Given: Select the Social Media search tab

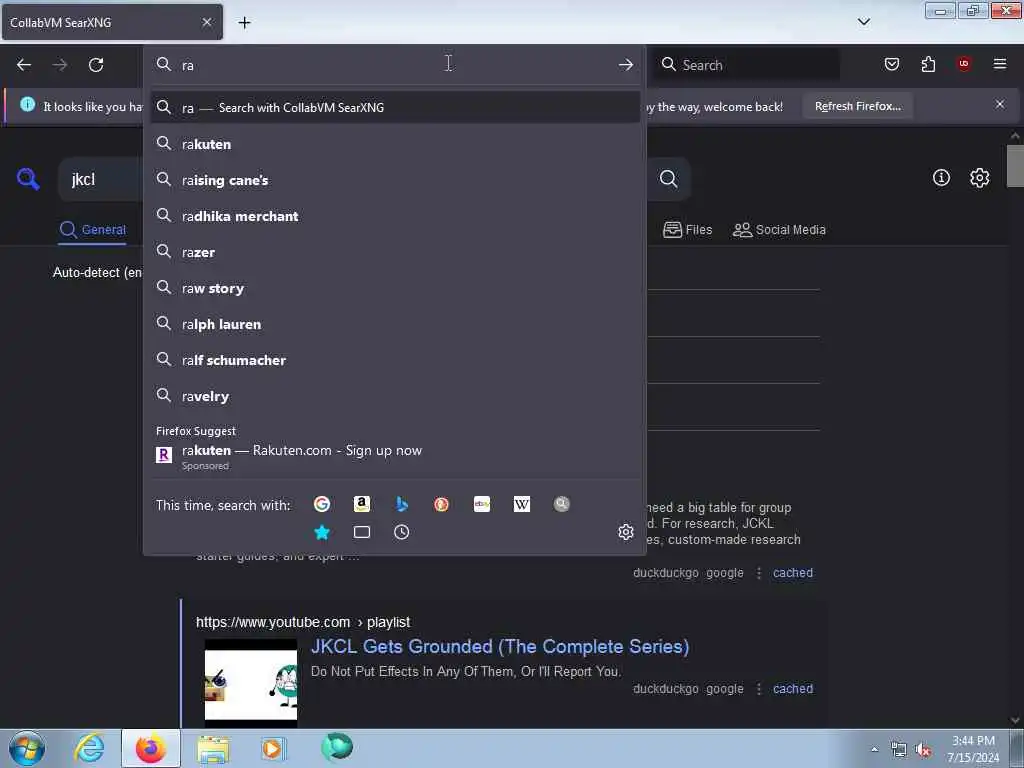Looking at the screenshot, I should pyautogui.click(x=779, y=230).
